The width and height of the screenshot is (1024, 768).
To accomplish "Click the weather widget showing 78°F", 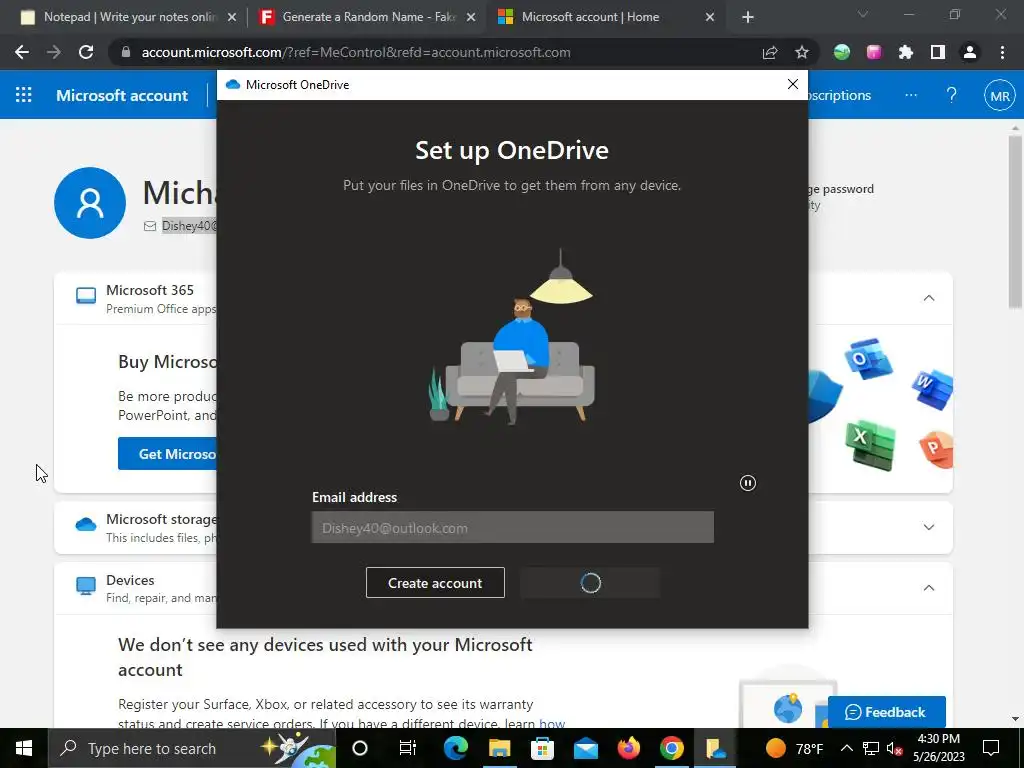I will [x=793, y=748].
